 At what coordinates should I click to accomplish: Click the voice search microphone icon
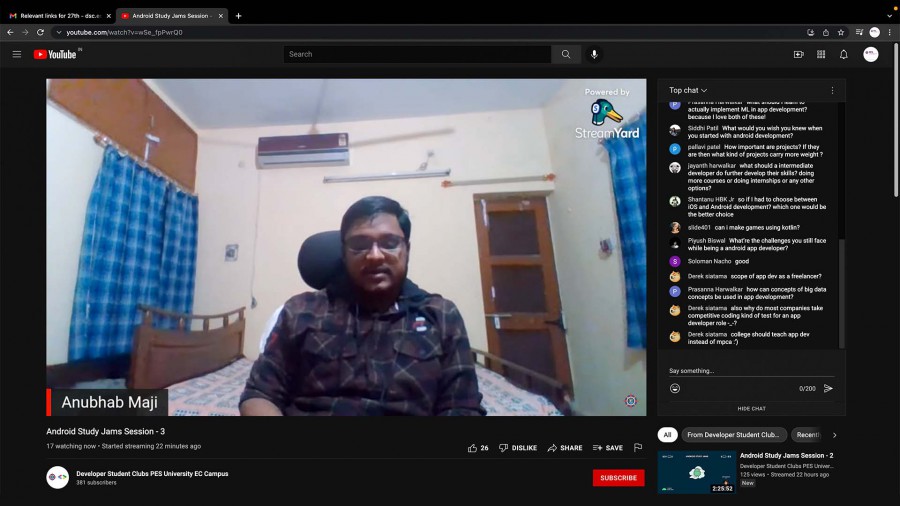tap(594, 54)
